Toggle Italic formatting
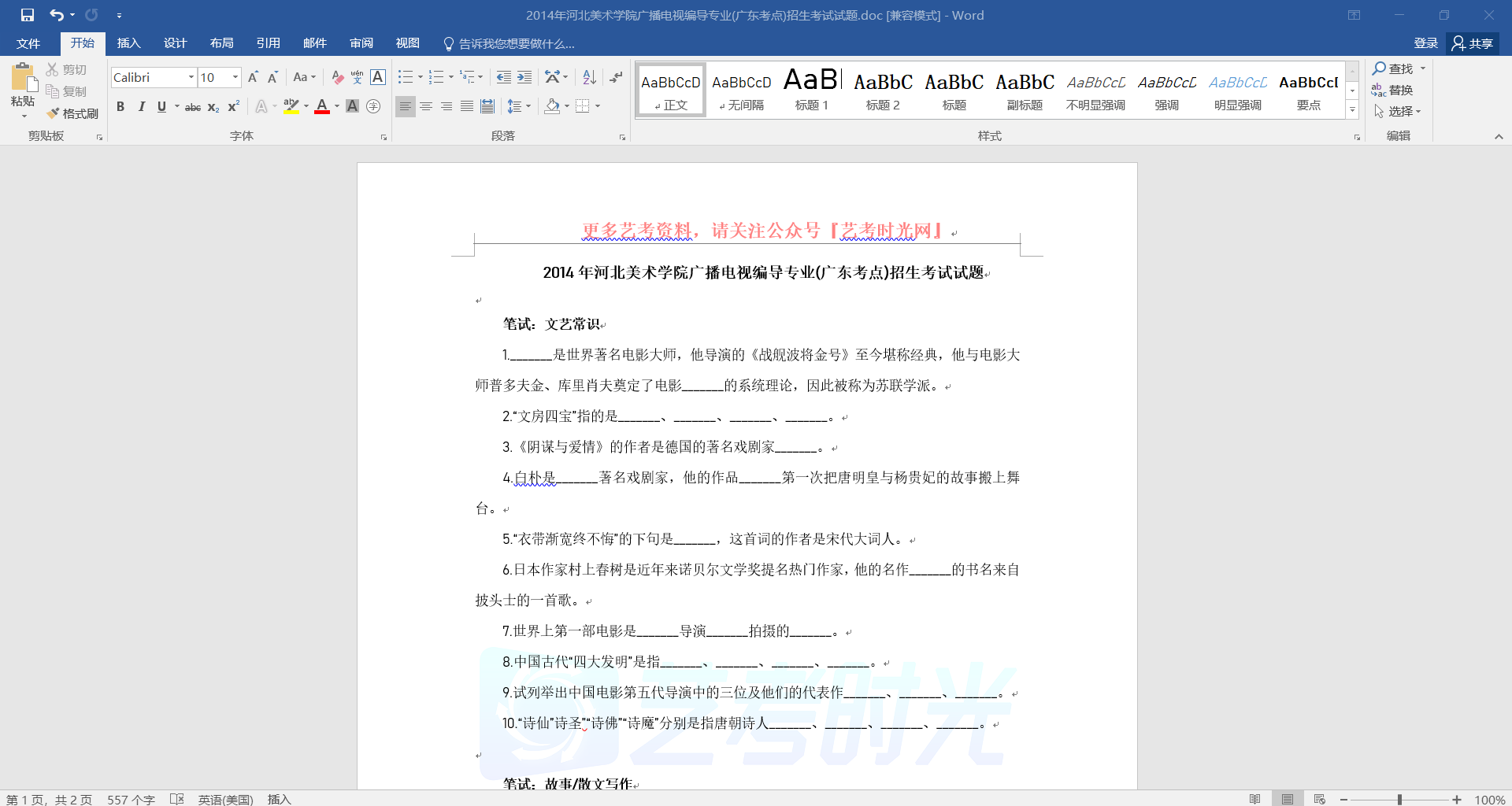This screenshot has width=1512, height=806. point(141,107)
